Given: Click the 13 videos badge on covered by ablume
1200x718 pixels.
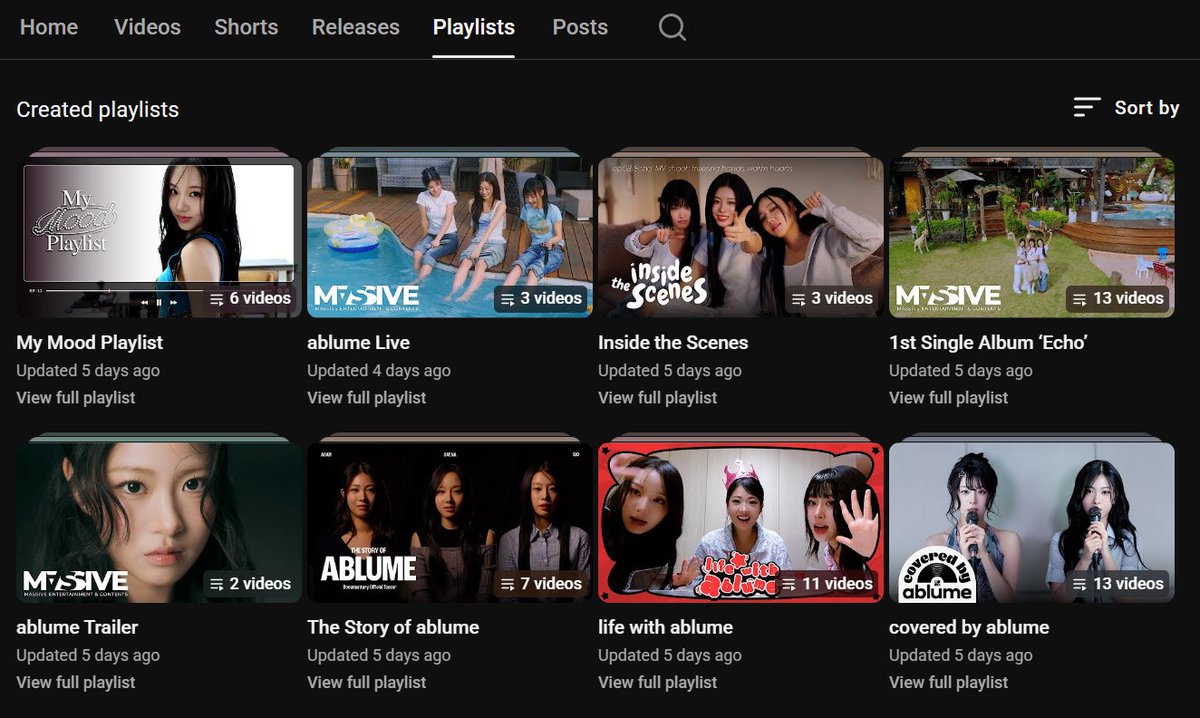Looking at the screenshot, I should tap(1118, 583).
